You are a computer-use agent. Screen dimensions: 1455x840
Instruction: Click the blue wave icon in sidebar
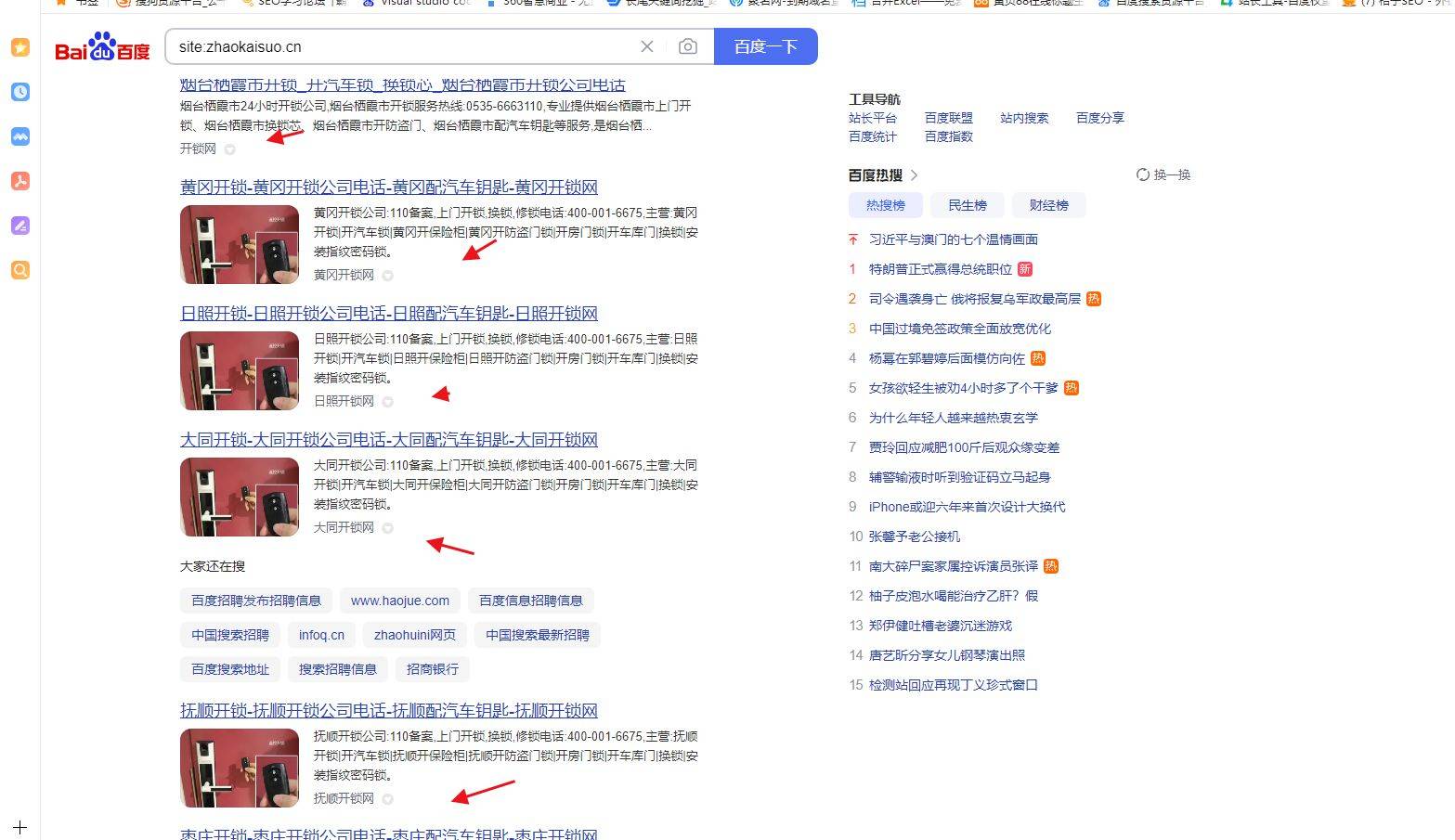(x=20, y=136)
